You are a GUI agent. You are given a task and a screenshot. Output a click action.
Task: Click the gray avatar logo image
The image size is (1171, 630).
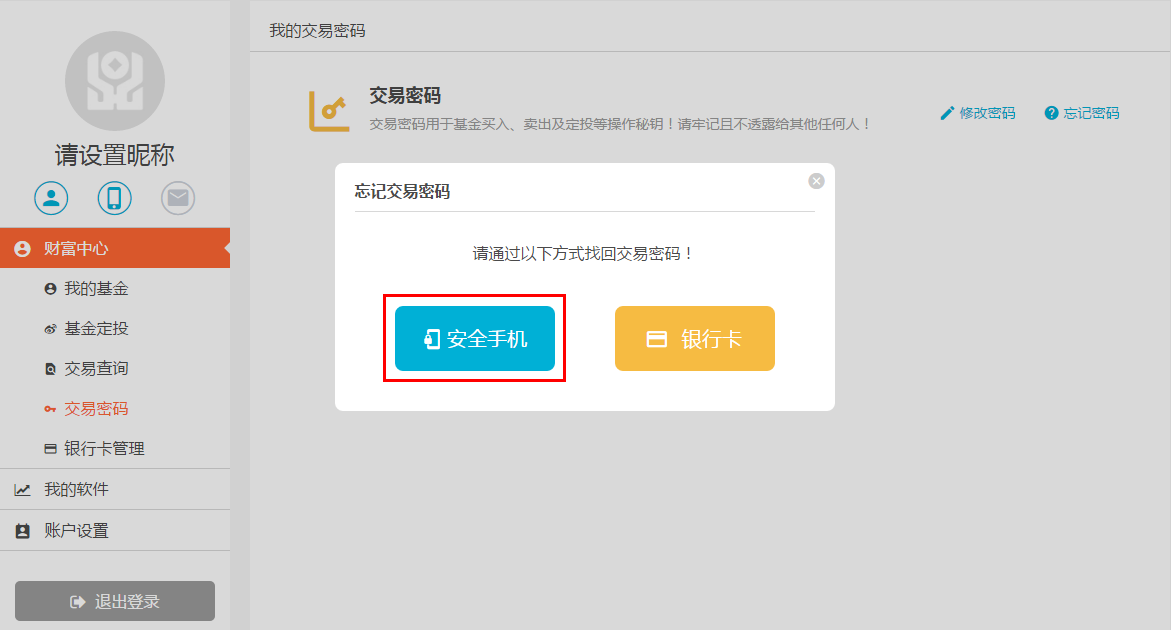(115, 81)
